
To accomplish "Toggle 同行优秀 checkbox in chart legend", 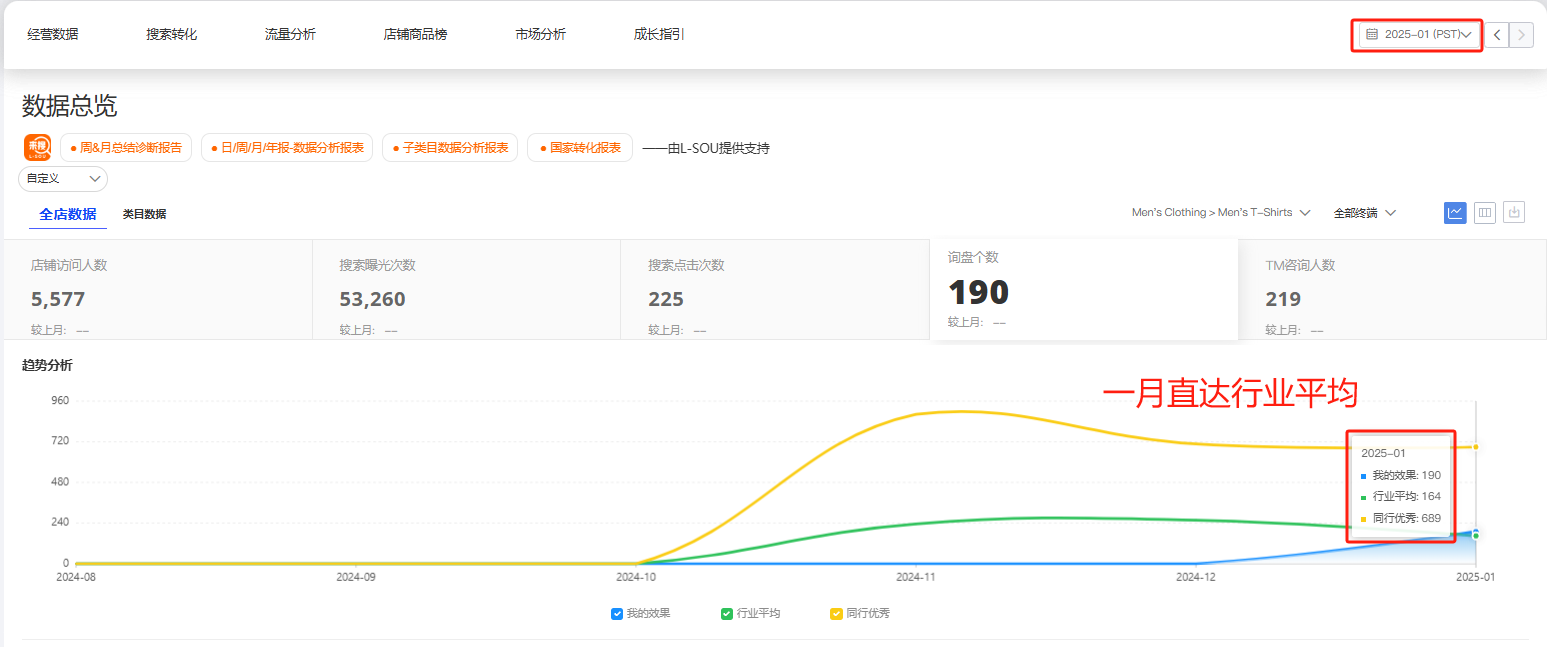I will click(x=836, y=614).
